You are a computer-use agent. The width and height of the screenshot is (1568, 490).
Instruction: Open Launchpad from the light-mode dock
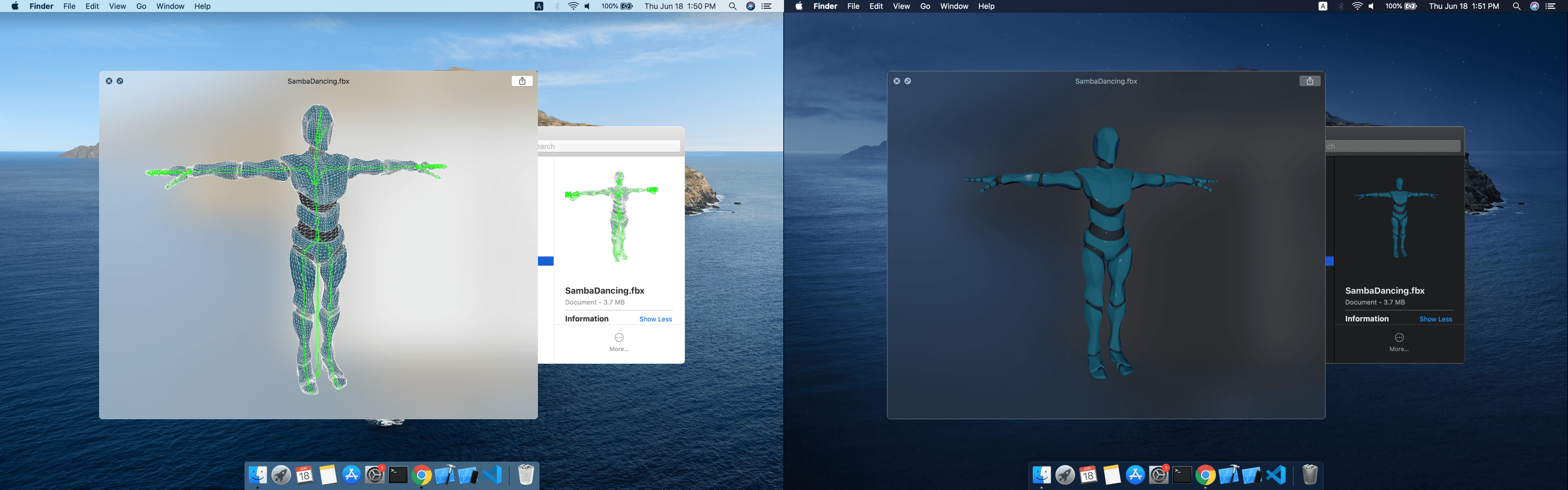coord(281,475)
